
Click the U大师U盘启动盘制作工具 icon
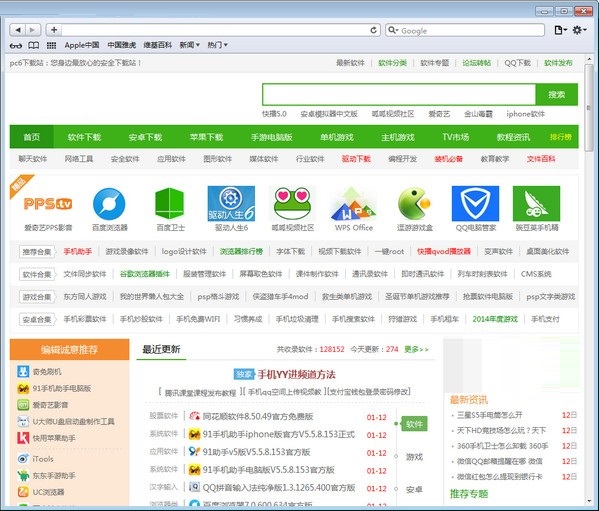tap(23, 421)
